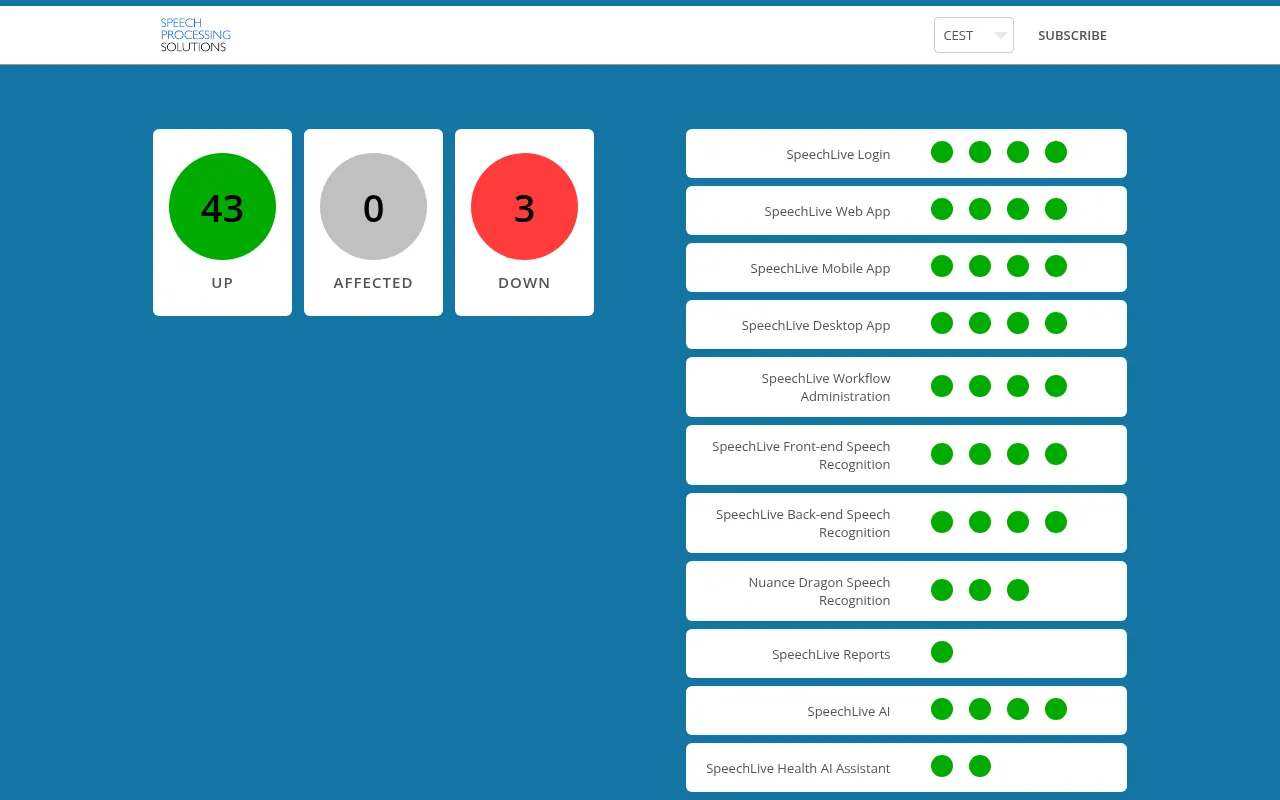The height and width of the screenshot is (800, 1280).
Task: Click the SpeechLive Health AI Assistant label
Action: click(x=798, y=768)
